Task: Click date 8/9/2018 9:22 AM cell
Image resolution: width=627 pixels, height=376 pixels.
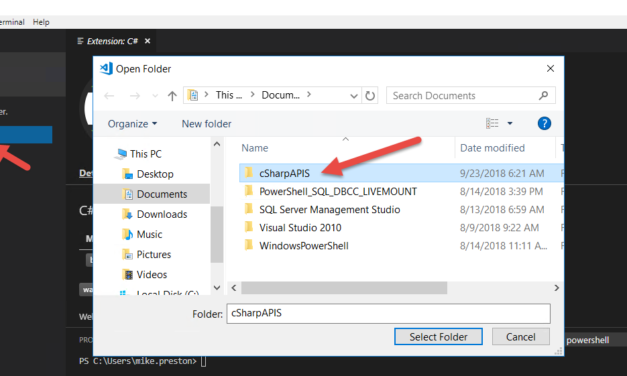Action: coord(499,228)
